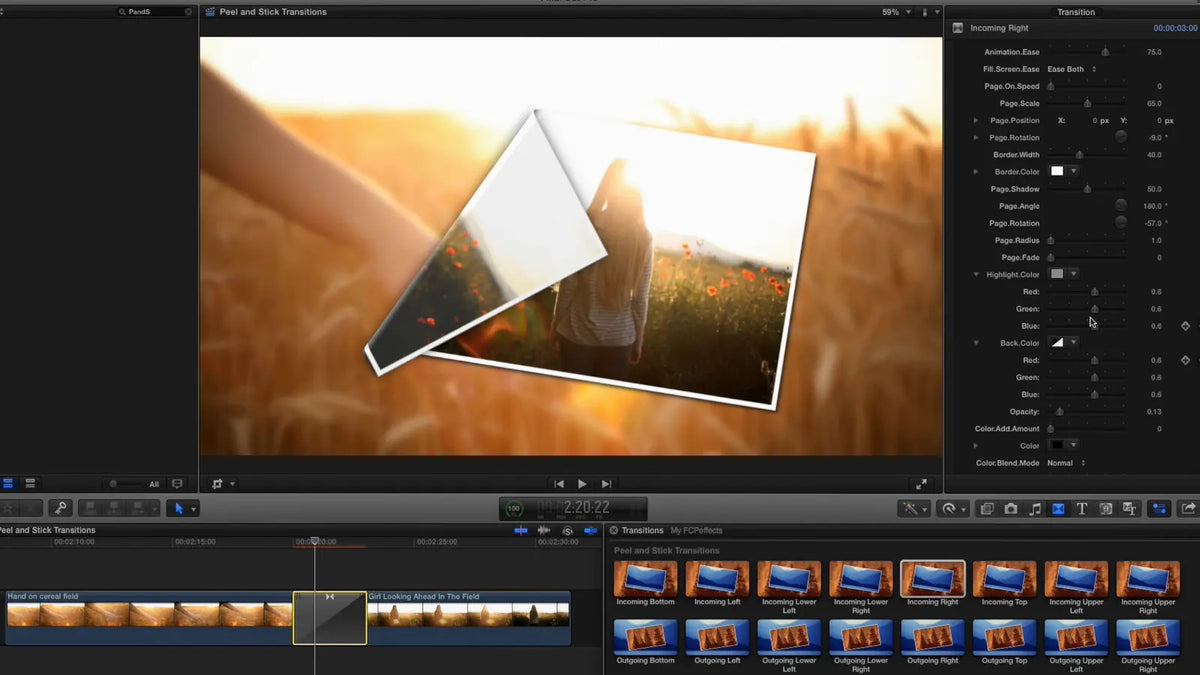1200x675 pixels.
Task: Open the enhancement magic wand menu
Action: (x=914, y=508)
